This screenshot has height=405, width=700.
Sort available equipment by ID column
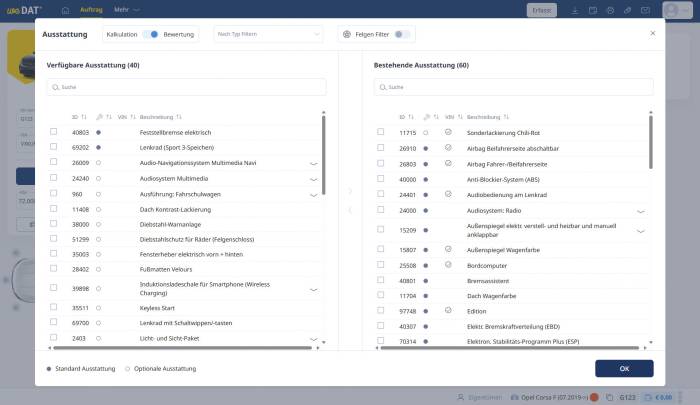click(84, 117)
